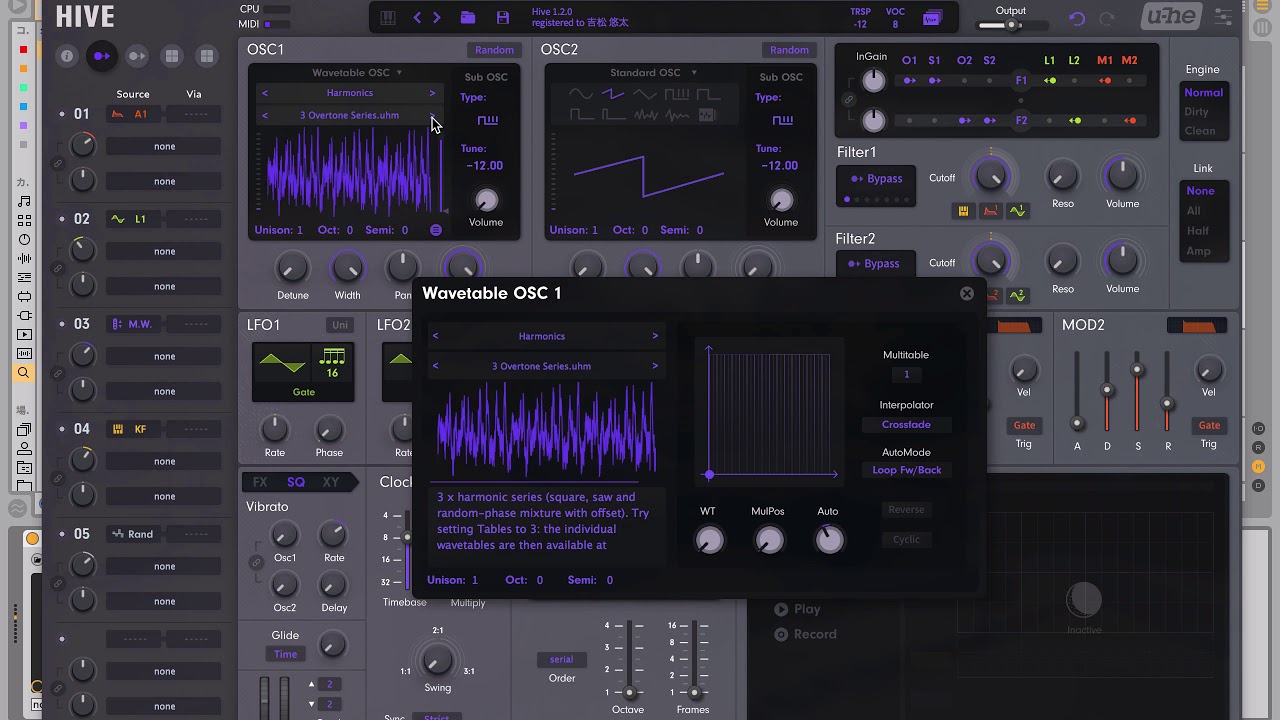Set Link mode to All

click(x=1193, y=211)
